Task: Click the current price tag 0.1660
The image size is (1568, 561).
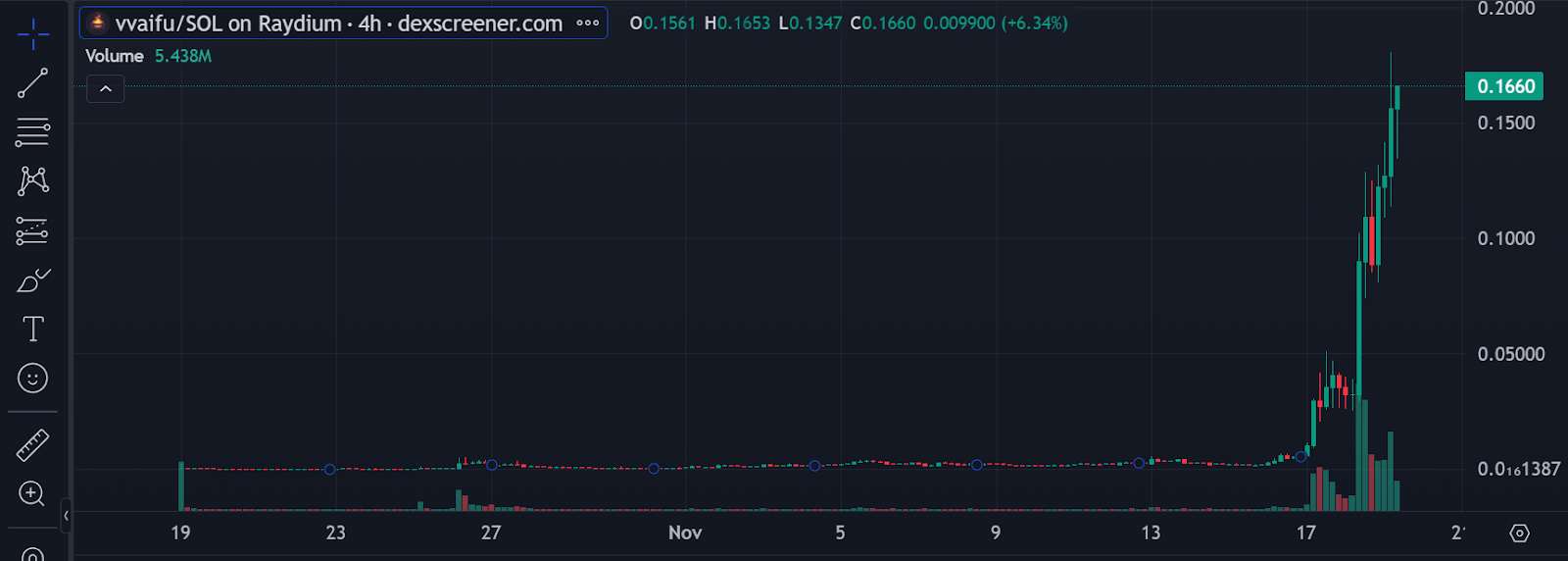Action: (1504, 86)
